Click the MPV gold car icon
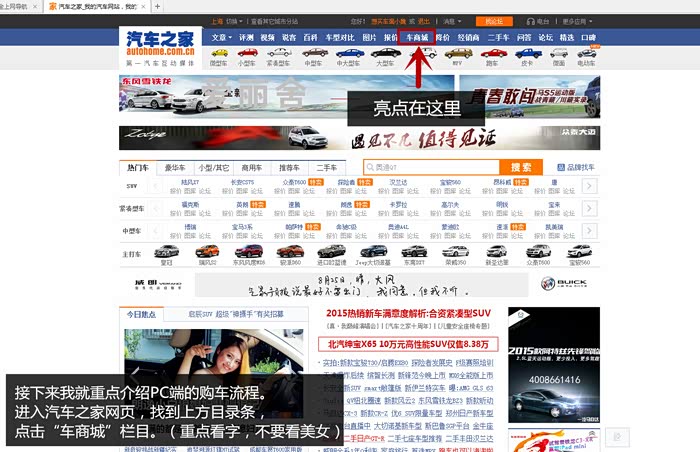 pyautogui.click(x=458, y=54)
